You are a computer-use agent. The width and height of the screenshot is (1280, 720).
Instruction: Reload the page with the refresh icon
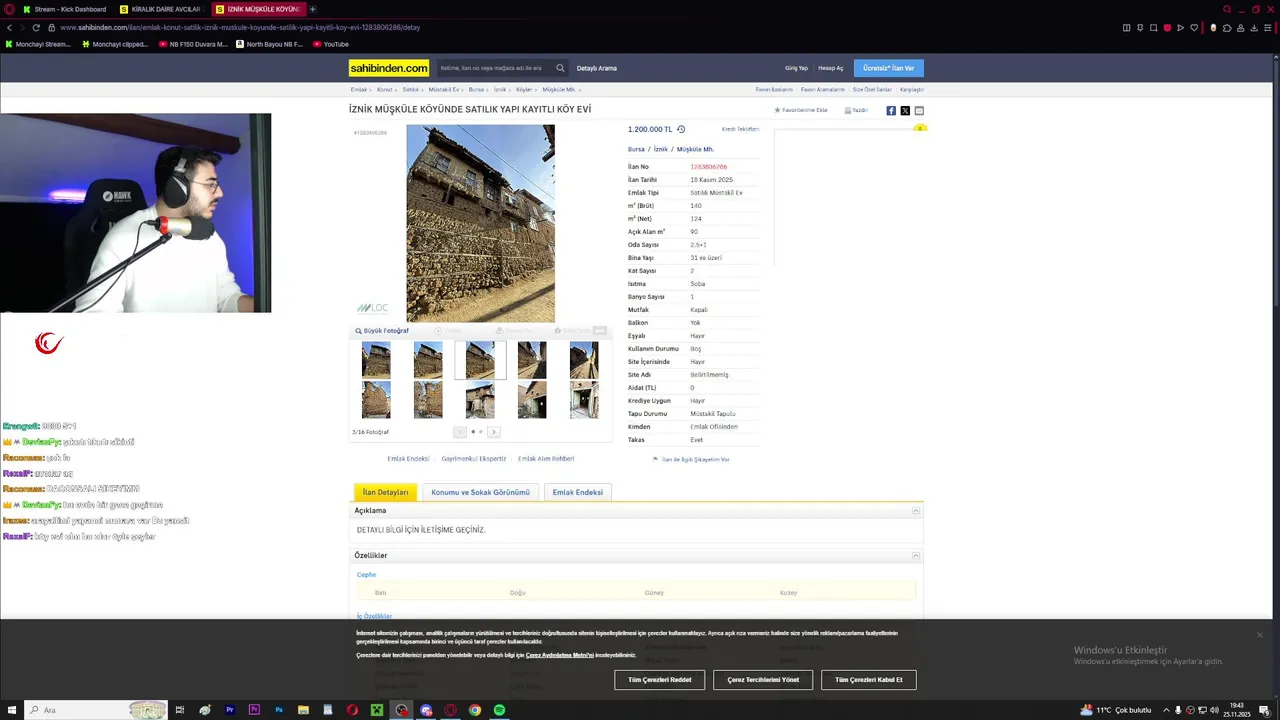tap(36, 27)
